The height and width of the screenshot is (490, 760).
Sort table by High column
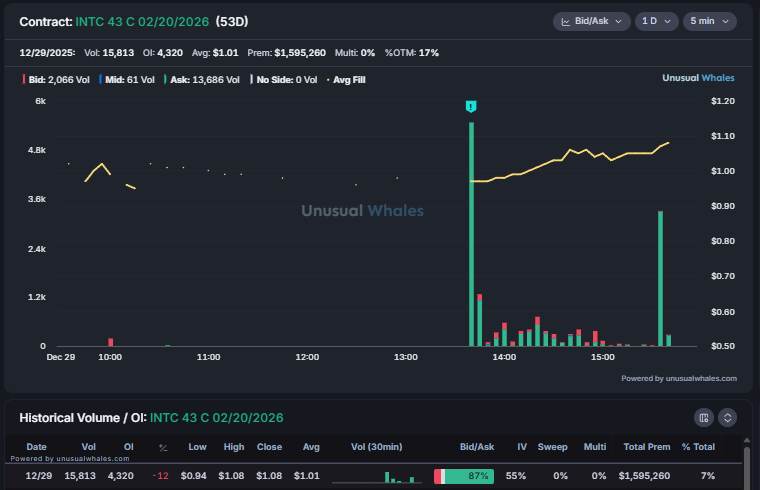tap(234, 447)
